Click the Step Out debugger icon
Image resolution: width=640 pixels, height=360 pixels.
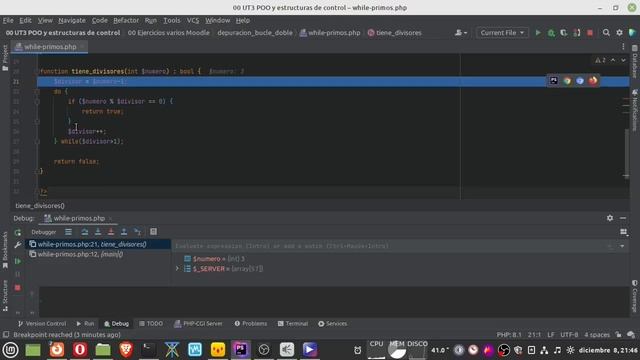124,232
